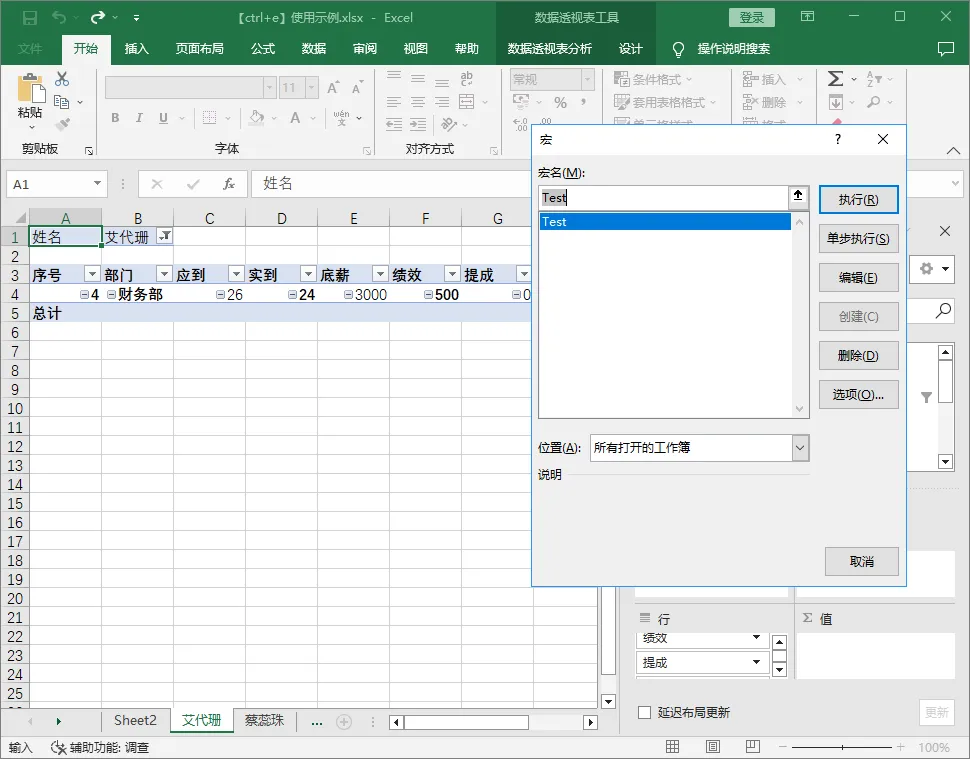Run the macro with 执行 button

coord(858,199)
